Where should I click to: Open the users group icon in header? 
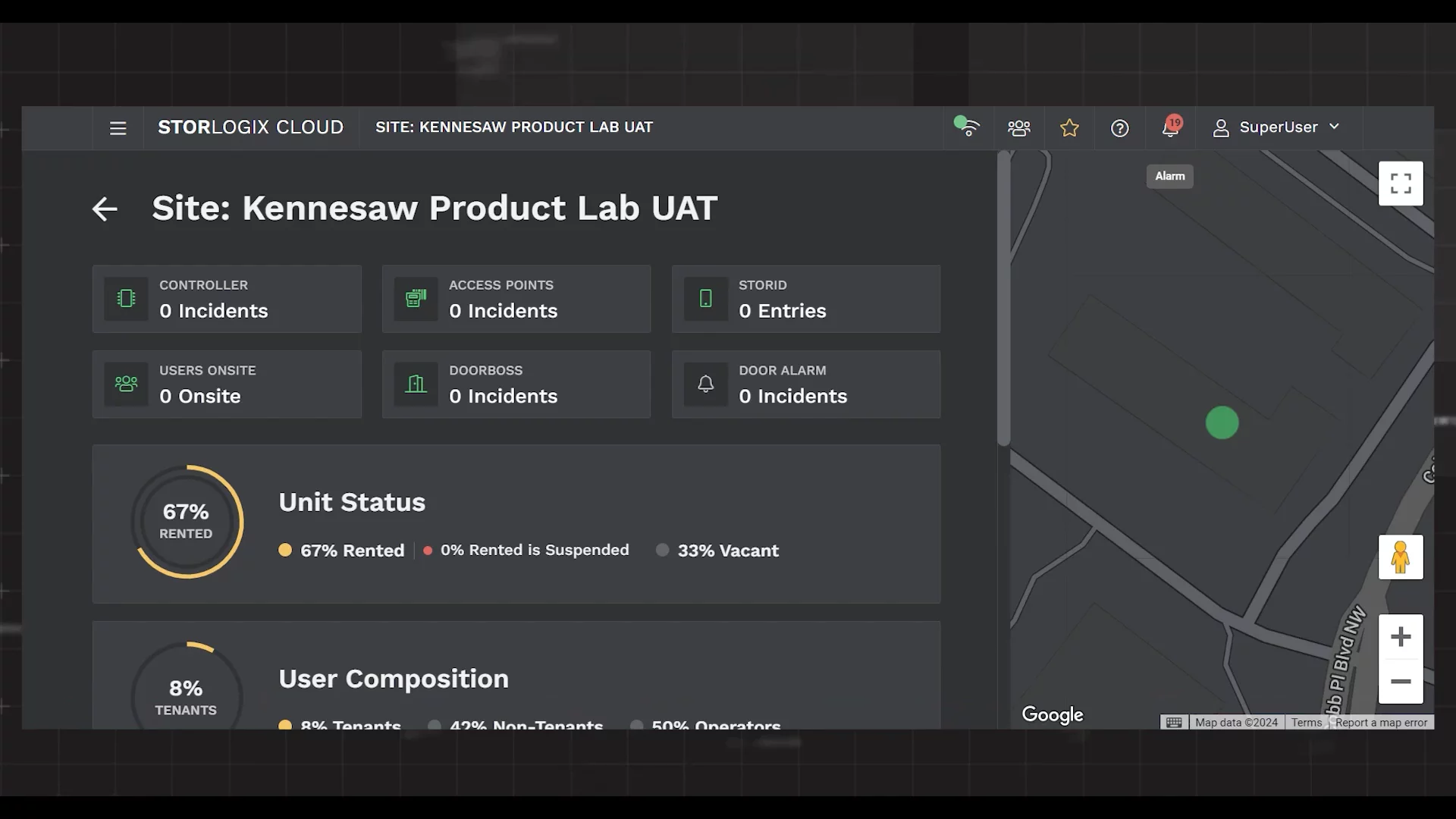(x=1018, y=128)
